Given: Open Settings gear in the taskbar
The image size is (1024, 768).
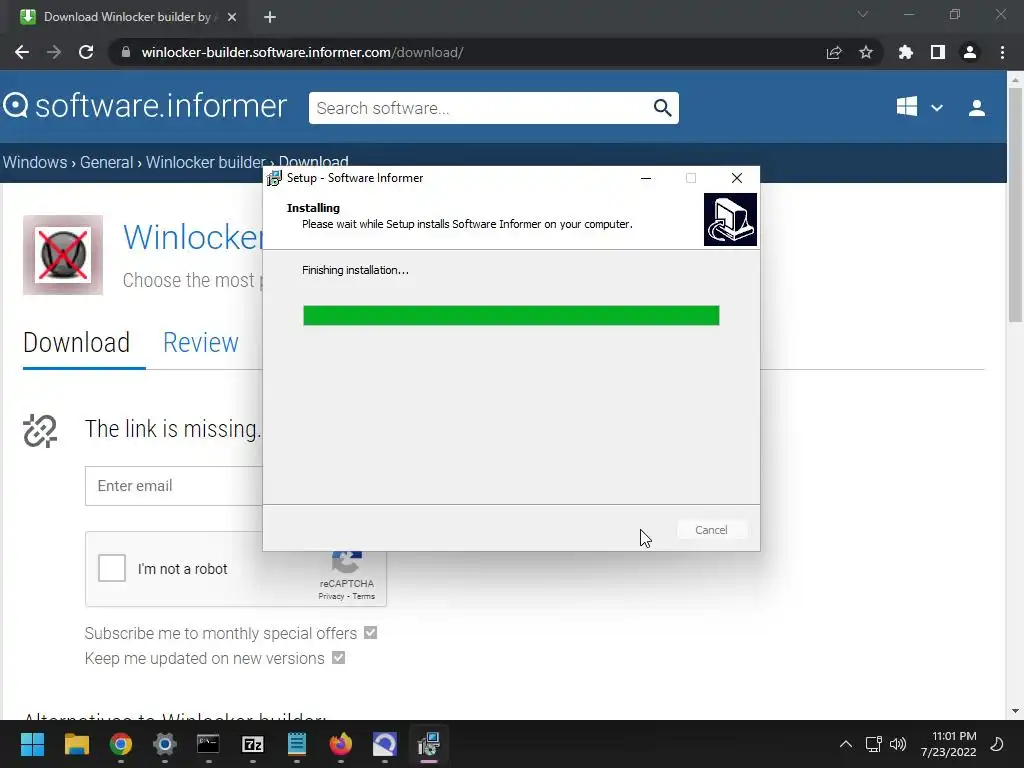Looking at the screenshot, I should 165,744.
